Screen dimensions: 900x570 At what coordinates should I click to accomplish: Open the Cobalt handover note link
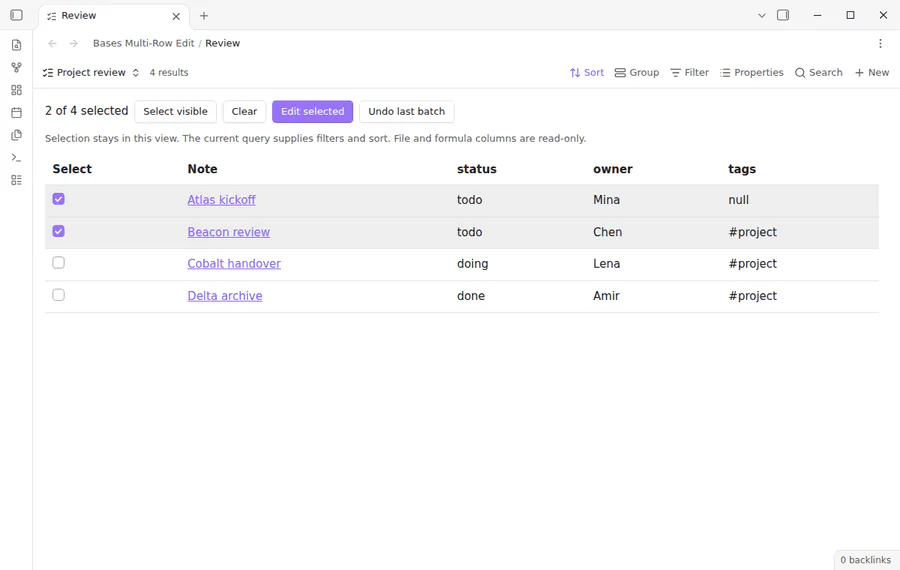[234, 263]
